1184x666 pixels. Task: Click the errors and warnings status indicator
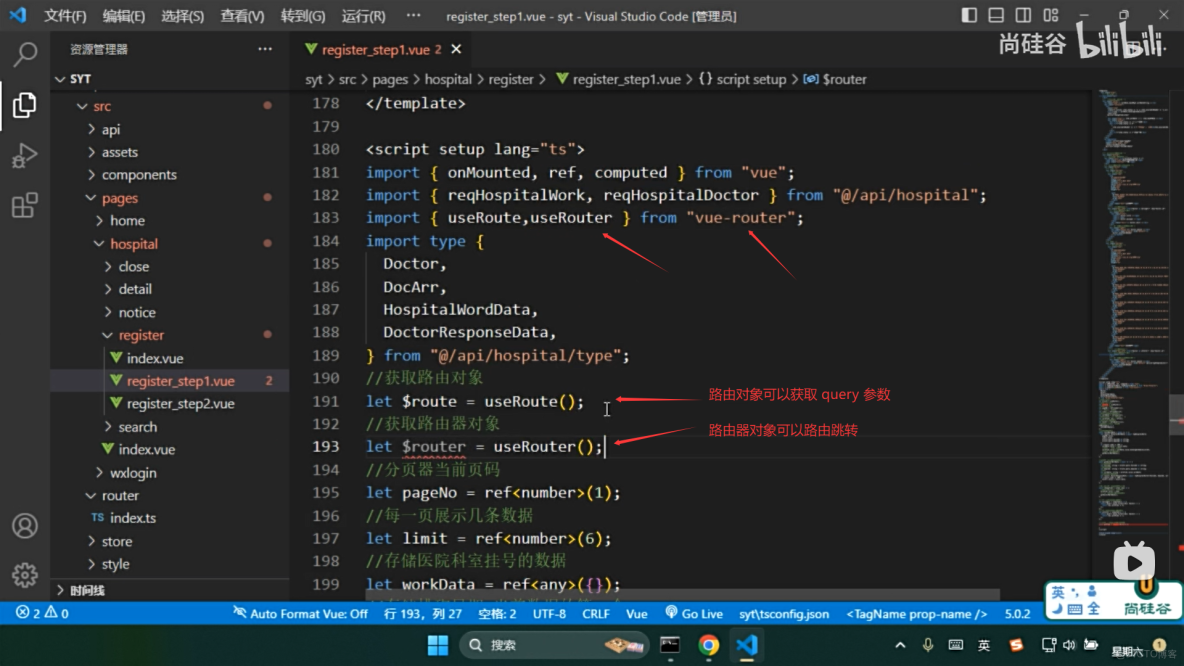42,613
